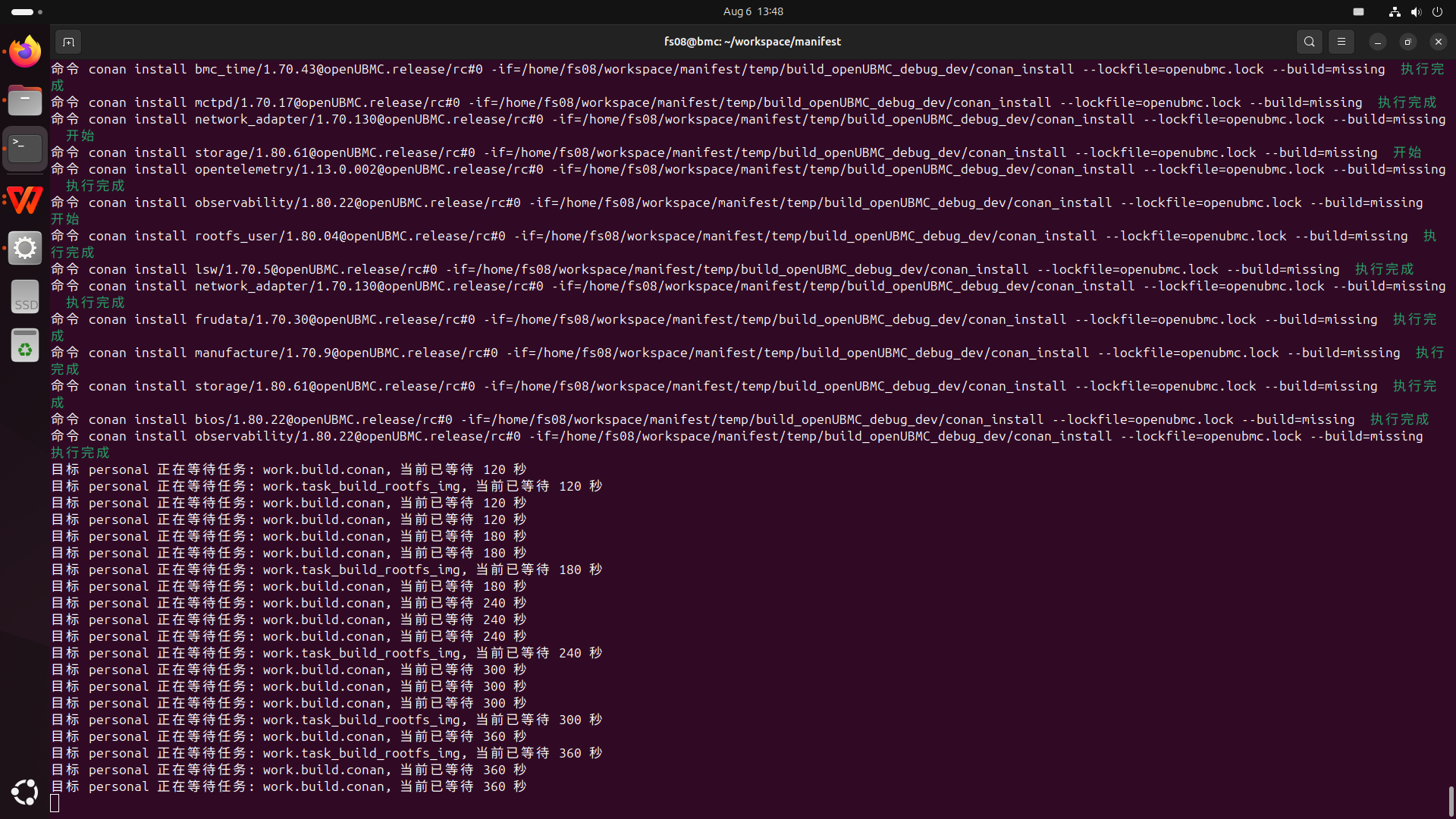Image resolution: width=1456 pixels, height=819 pixels.
Task: Open the SSD drive icon
Action: (x=25, y=297)
